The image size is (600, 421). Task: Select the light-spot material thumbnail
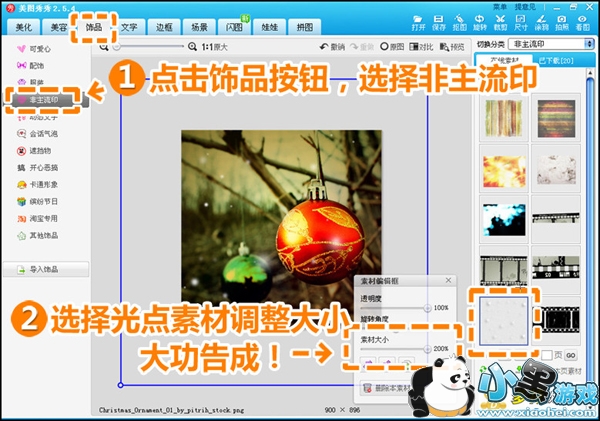[x=505, y=320]
